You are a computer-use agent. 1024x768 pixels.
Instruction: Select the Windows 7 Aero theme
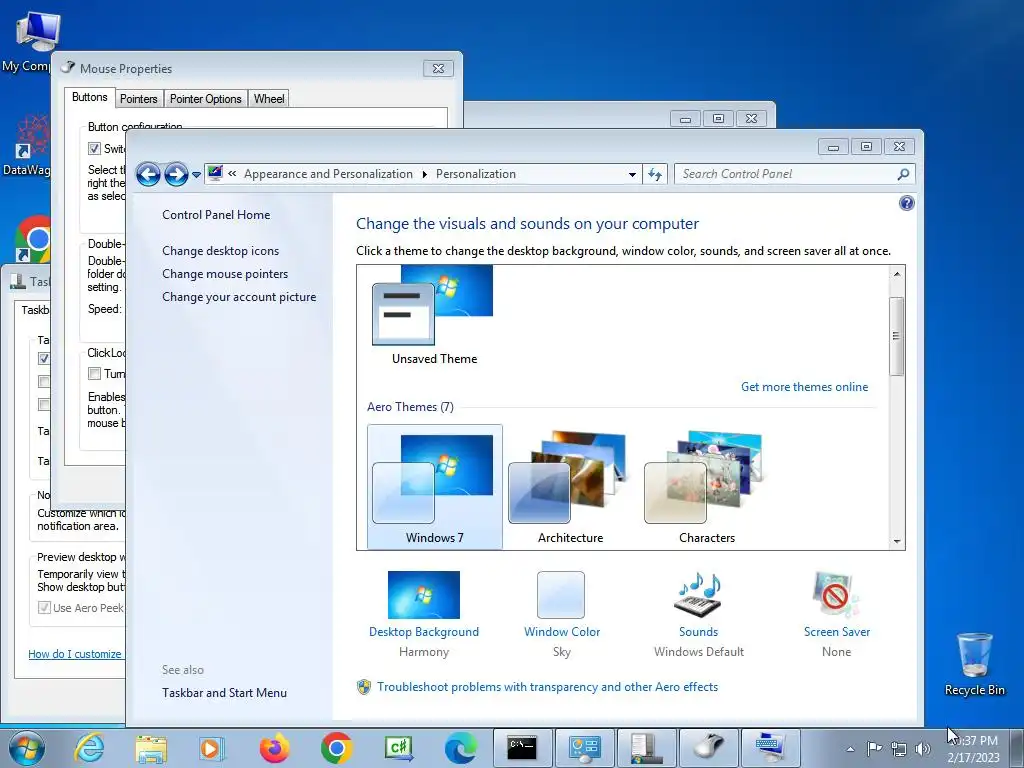(434, 487)
